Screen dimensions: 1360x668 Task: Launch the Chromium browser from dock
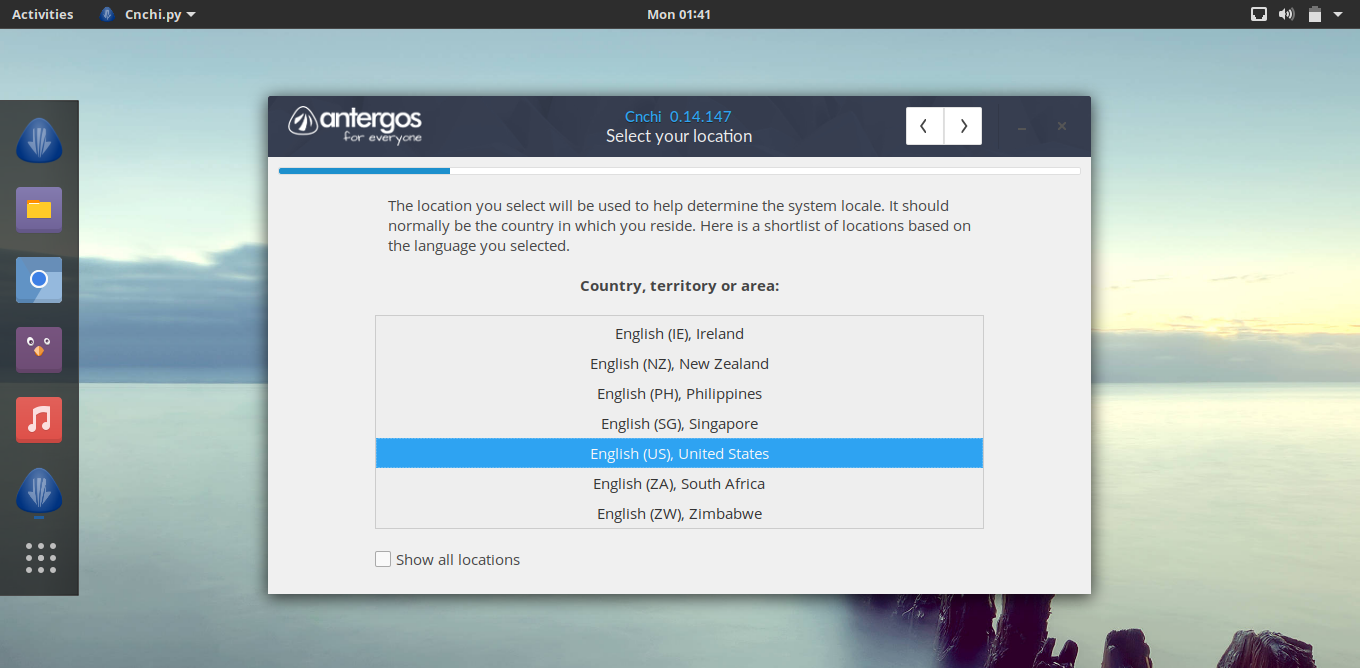pyautogui.click(x=39, y=280)
